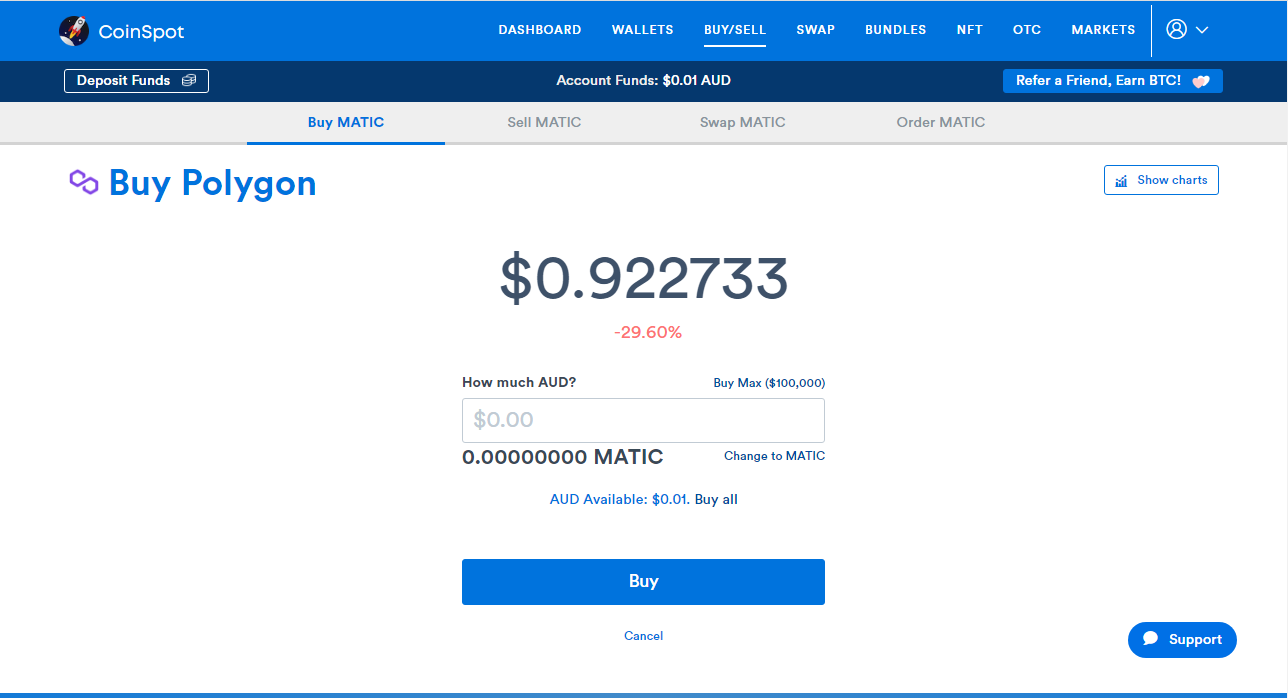
Task: Go to the NFT section
Action: (970, 30)
